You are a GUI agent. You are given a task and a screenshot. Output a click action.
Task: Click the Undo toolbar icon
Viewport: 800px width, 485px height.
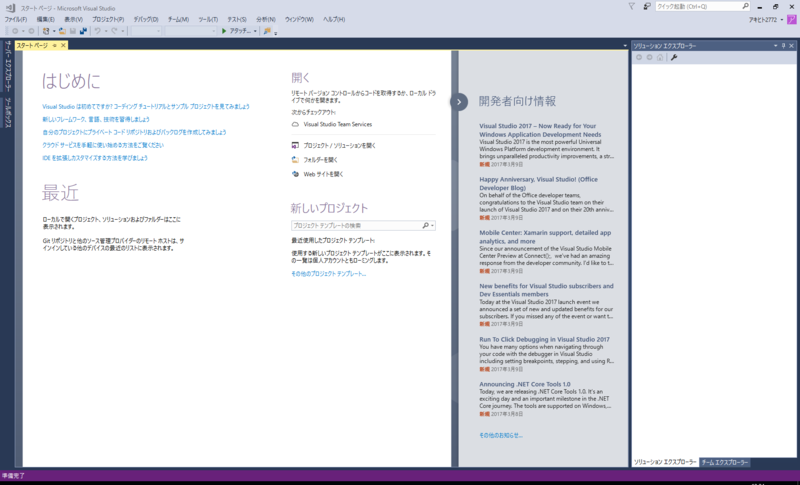tap(97, 31)
